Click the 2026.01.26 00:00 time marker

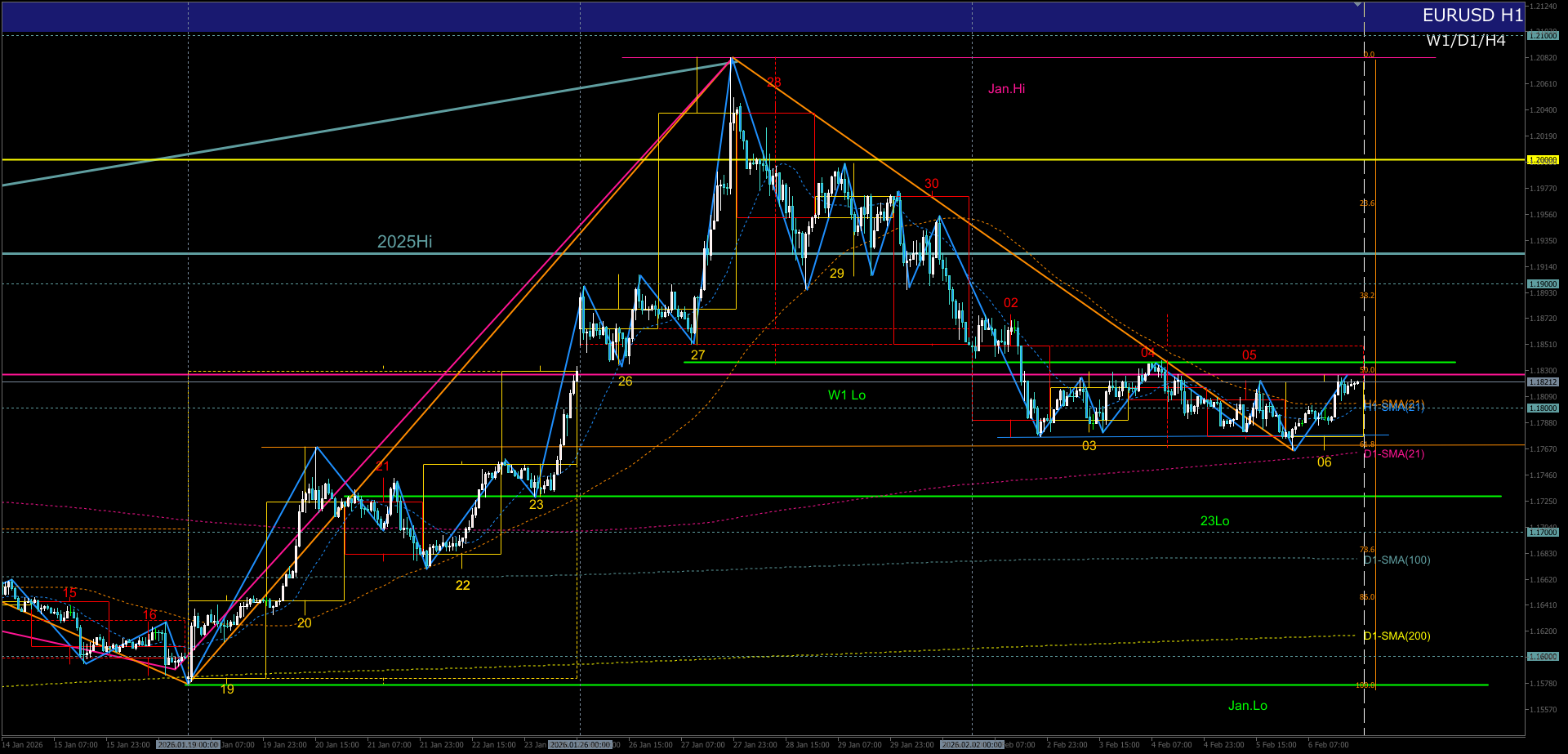coord(580,745)
